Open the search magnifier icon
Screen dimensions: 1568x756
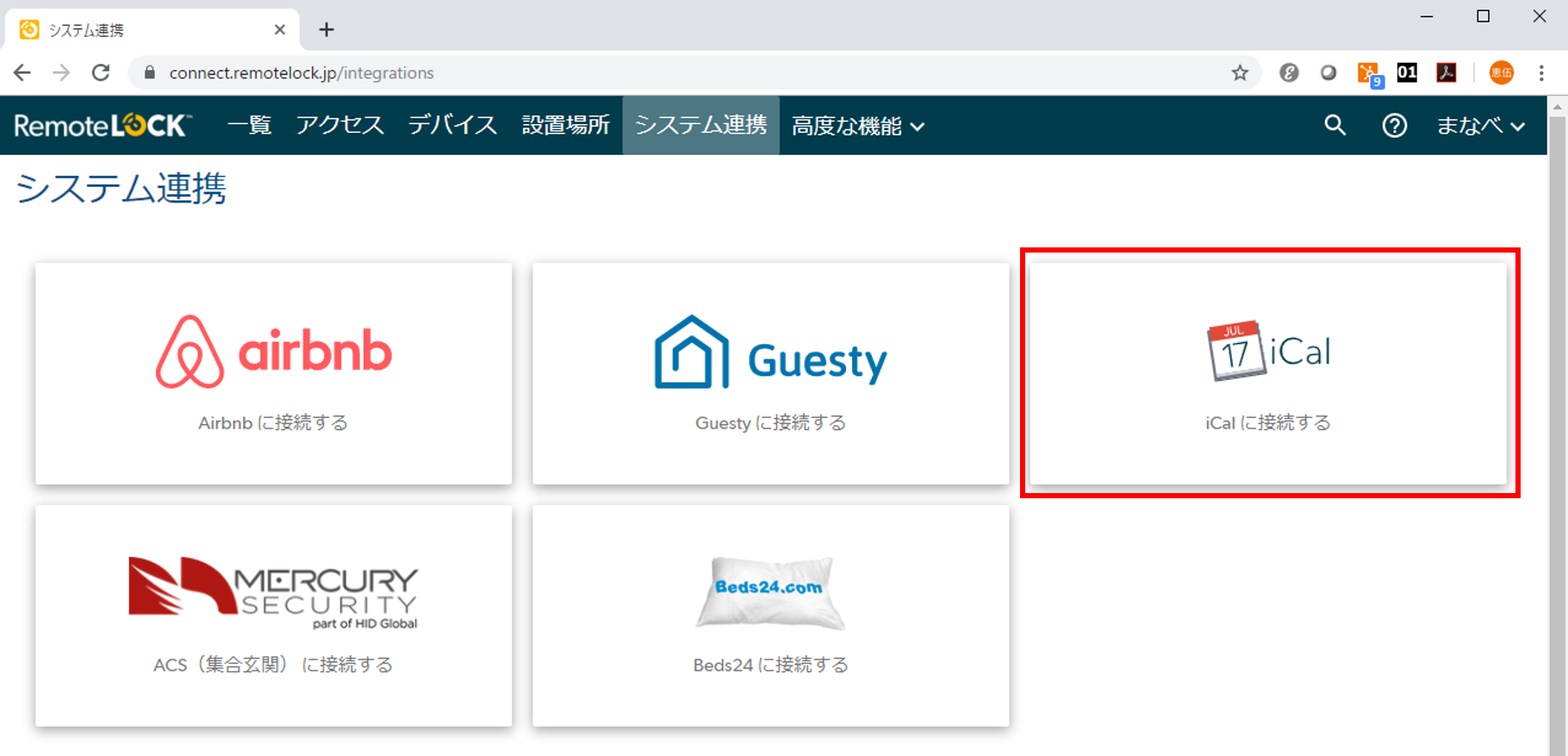click(1335, 126)
